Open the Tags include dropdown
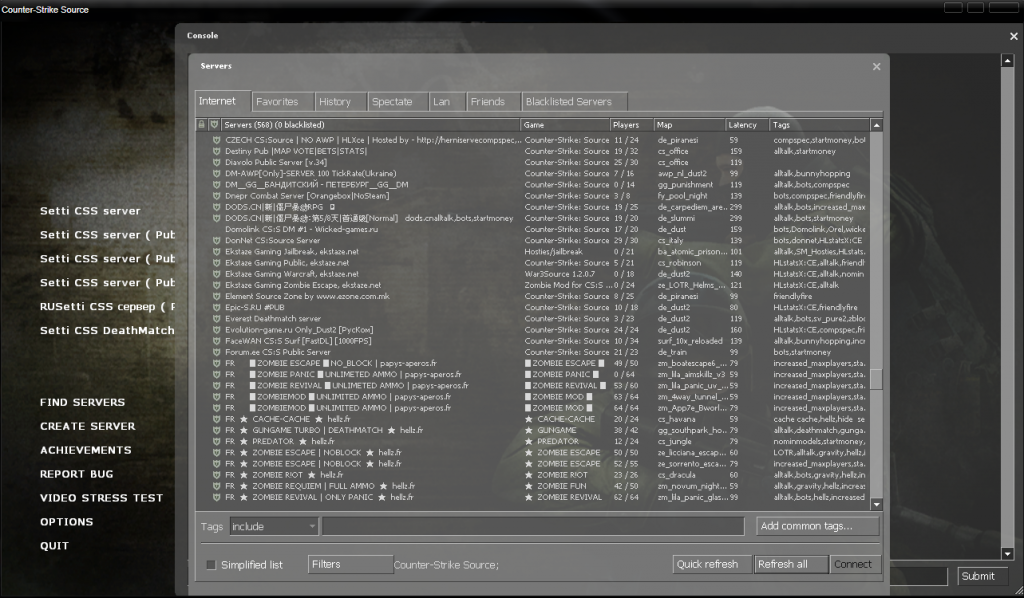This screenshot has width=1024, height=598. click(274, 526)
